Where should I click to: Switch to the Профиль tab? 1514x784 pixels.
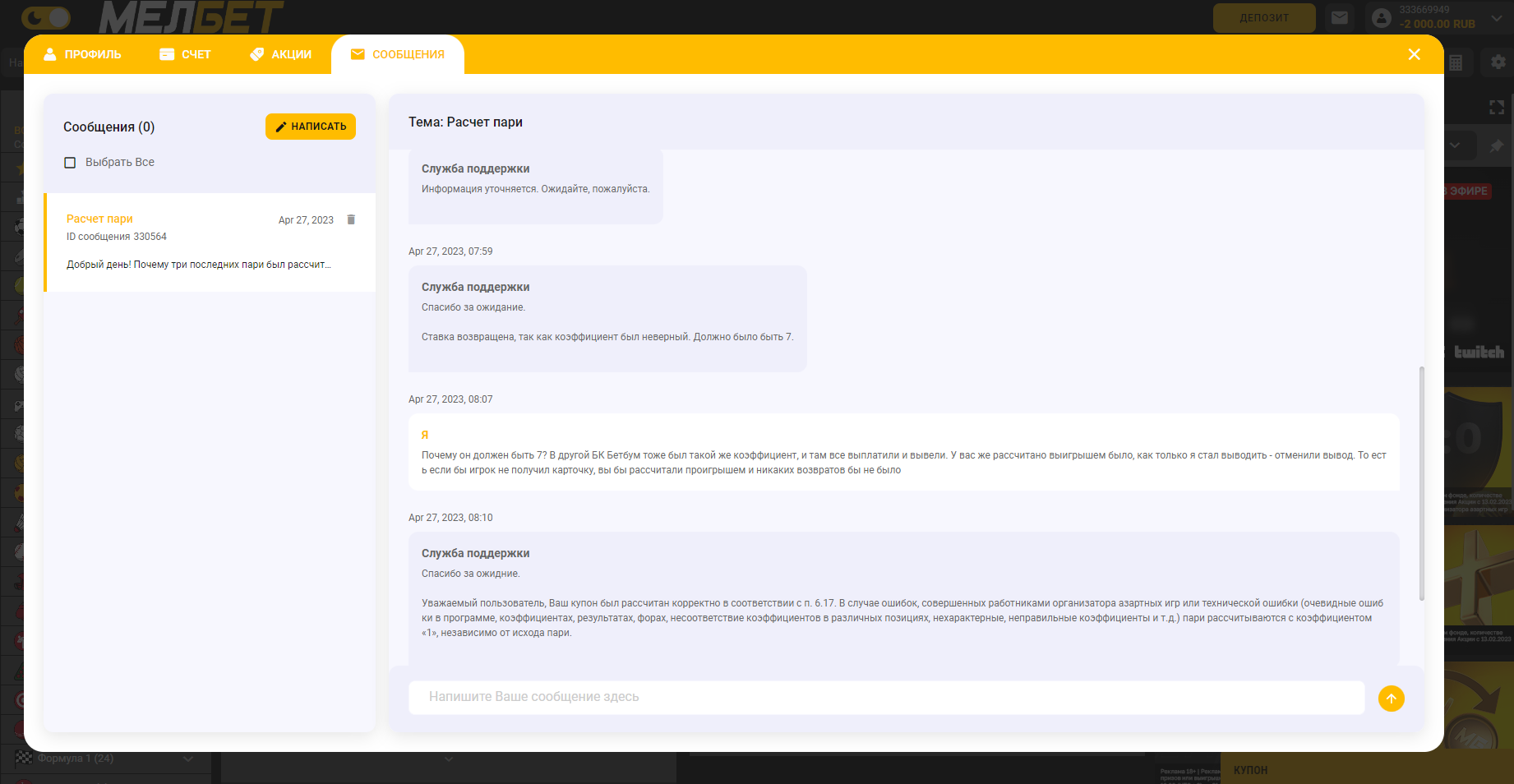pos(82,54)
